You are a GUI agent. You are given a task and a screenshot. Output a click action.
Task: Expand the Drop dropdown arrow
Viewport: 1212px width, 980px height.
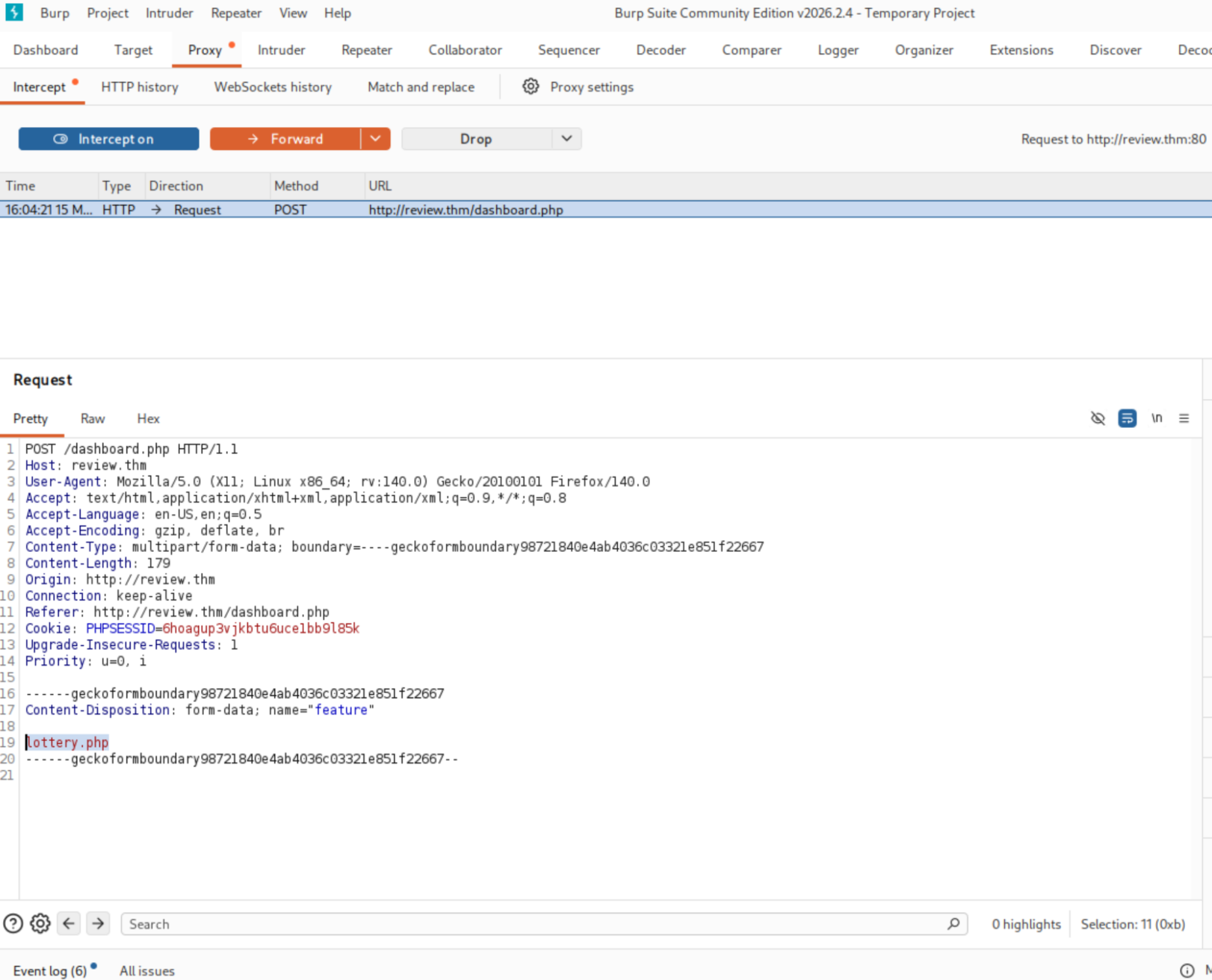pyautogui.click(x=567, y=139)
